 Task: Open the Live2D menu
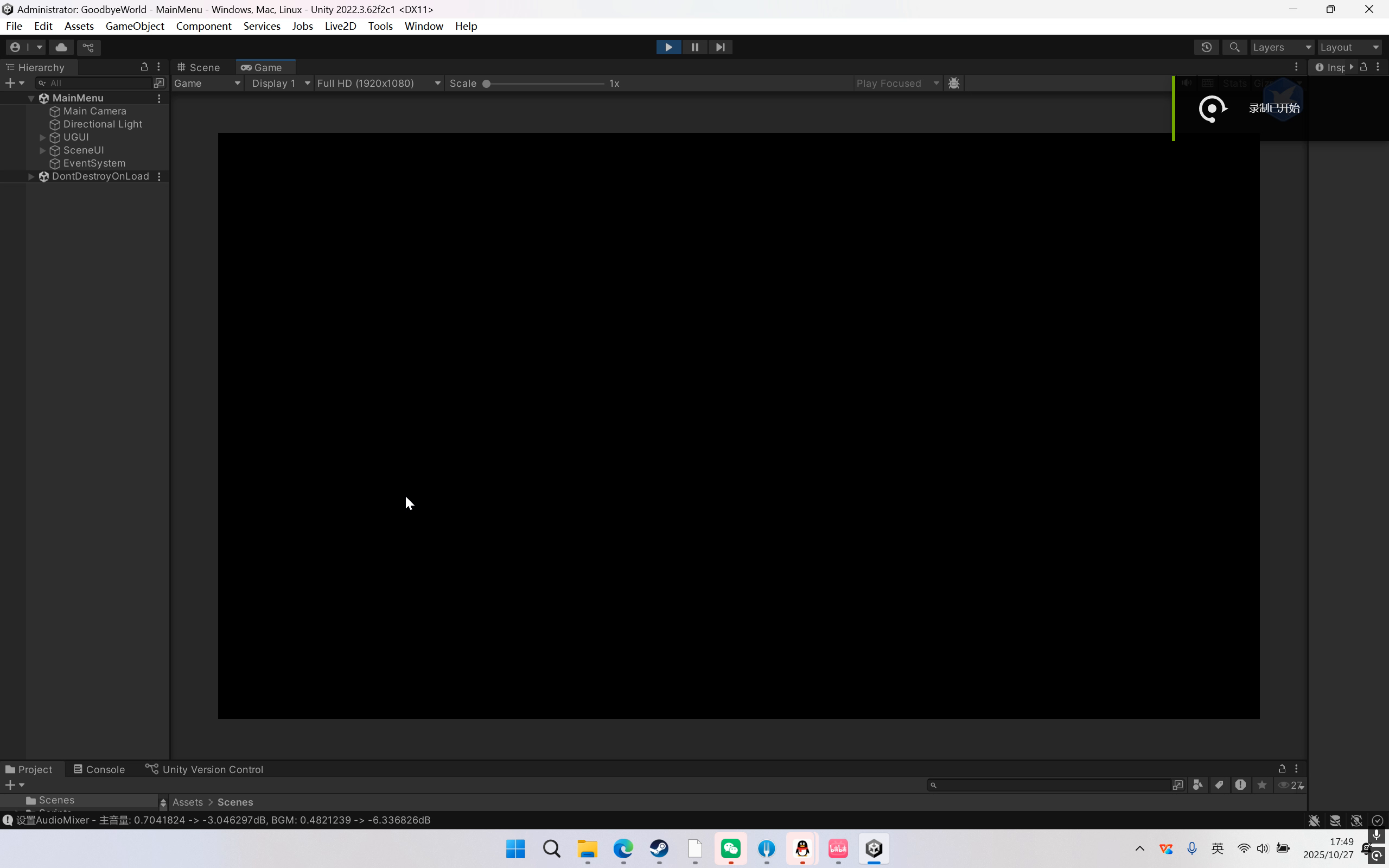(x=340, y=26)
